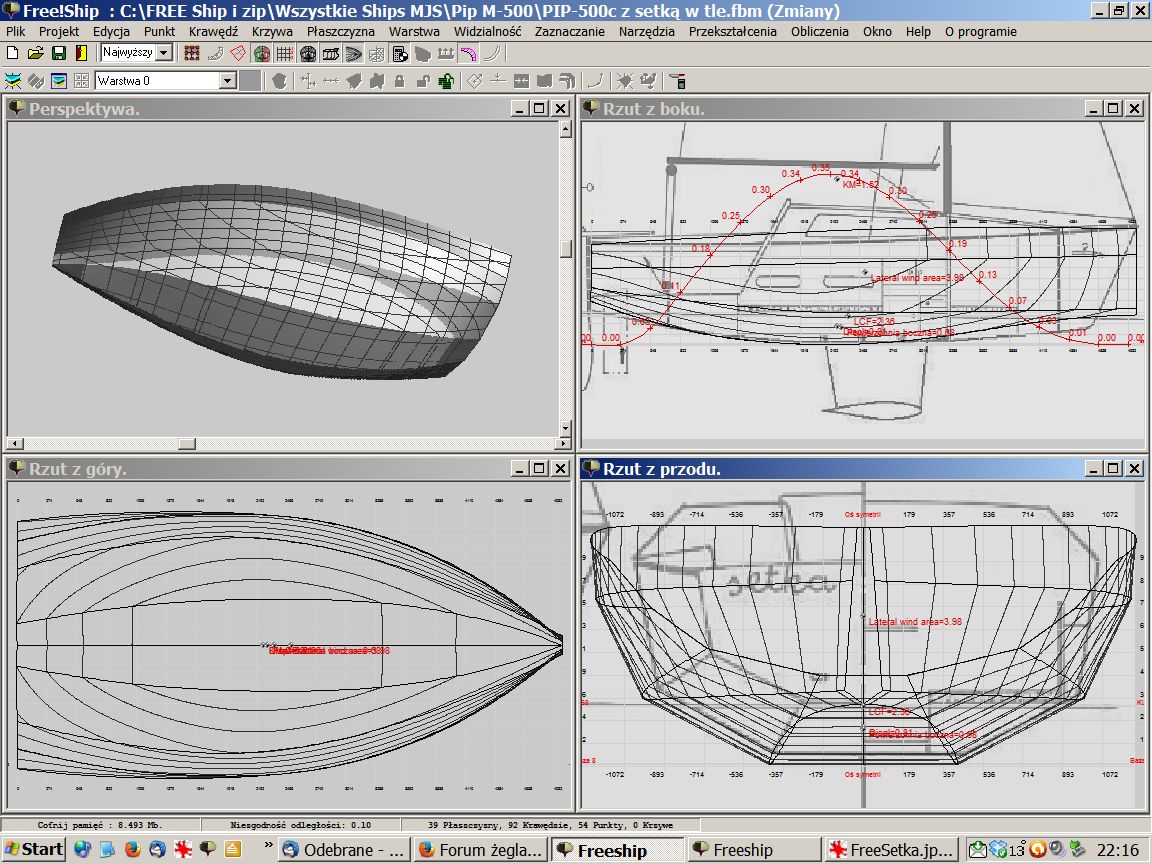Image resolution: width=1152 pixels, height=864 pixels.
Task: Click the Windows Start button
Action: [x=34, y=850]
